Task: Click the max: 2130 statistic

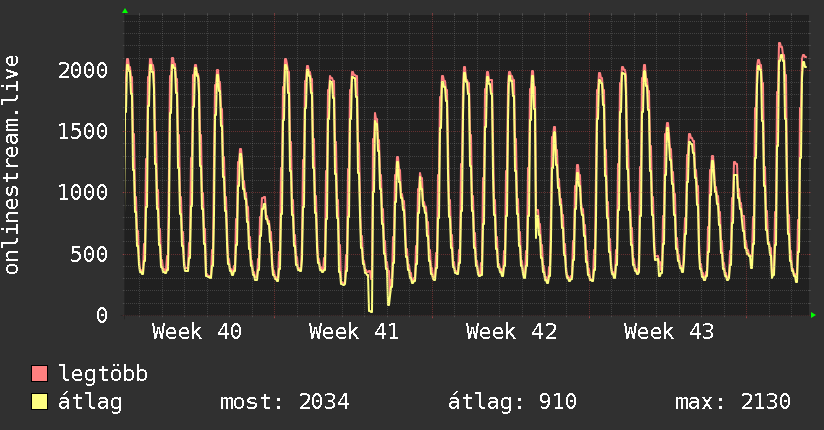Action: coord(733,402)
